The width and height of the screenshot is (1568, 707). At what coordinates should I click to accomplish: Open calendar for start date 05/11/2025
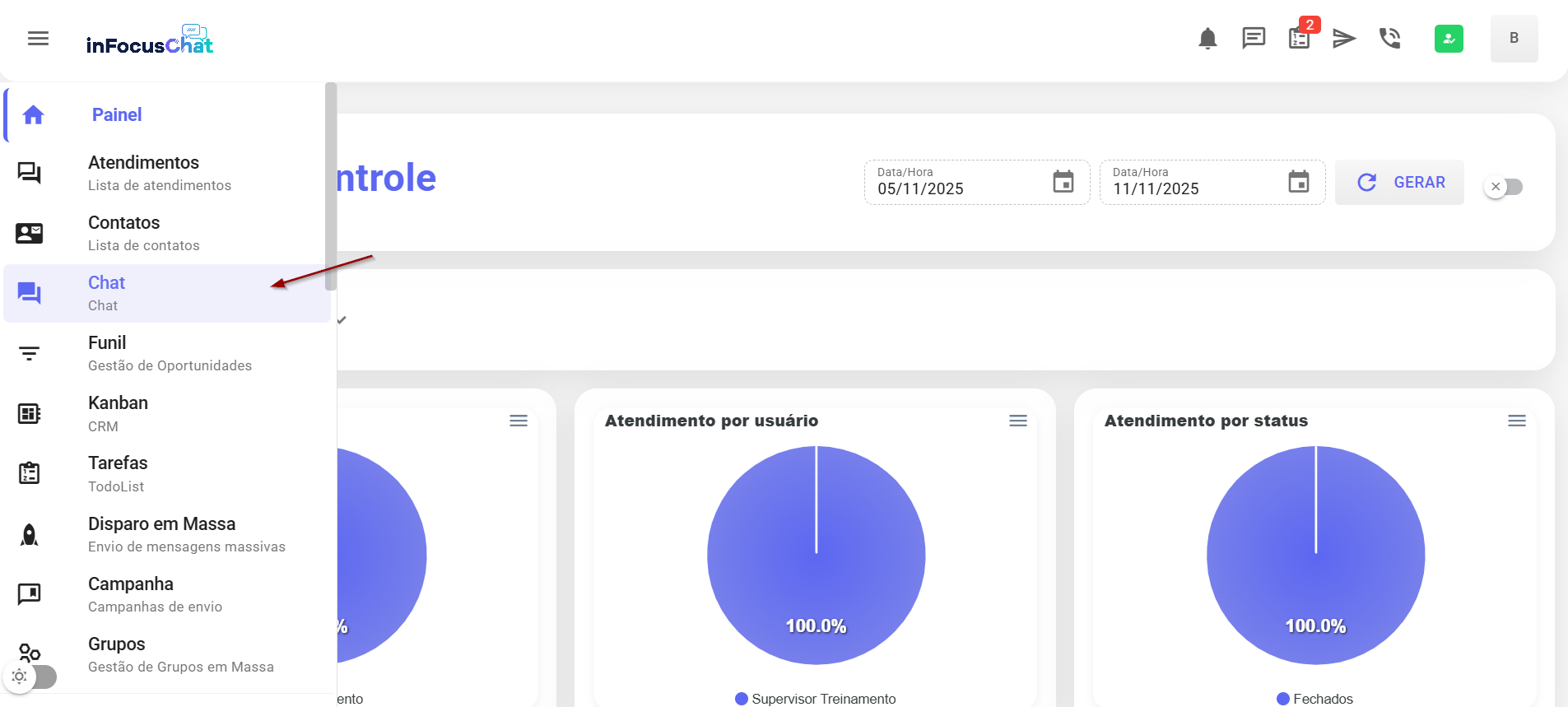[x=1063, y=182]
